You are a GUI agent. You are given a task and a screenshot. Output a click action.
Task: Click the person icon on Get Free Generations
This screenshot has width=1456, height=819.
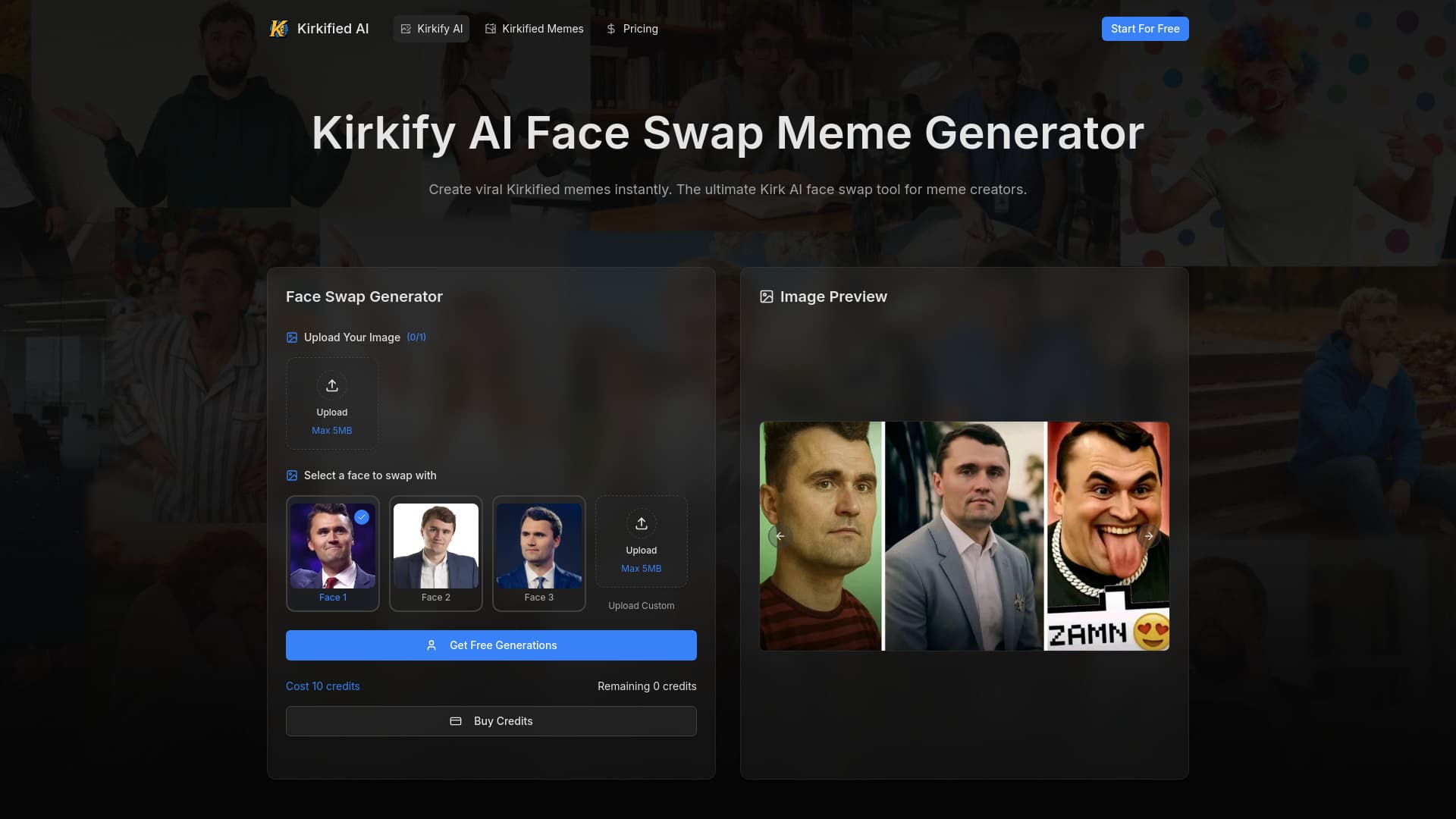(x=431, y=645)
